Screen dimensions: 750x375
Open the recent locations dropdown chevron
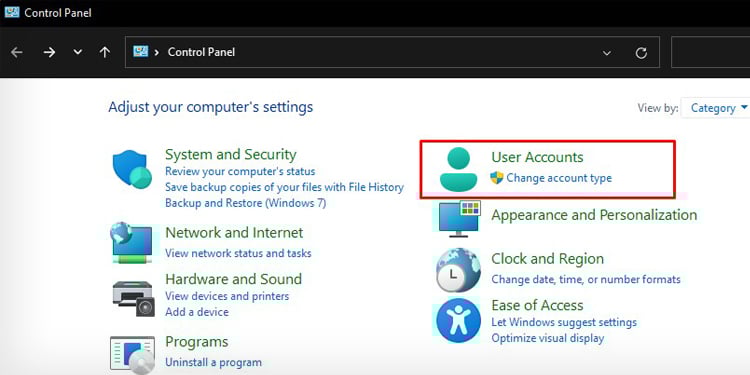[77, 52]
